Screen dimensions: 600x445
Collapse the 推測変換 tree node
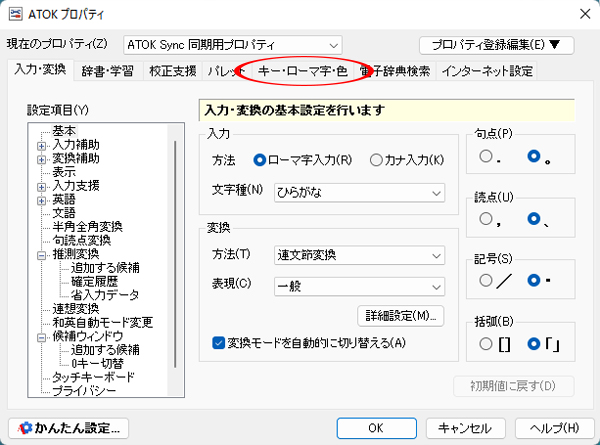point(41,255)
